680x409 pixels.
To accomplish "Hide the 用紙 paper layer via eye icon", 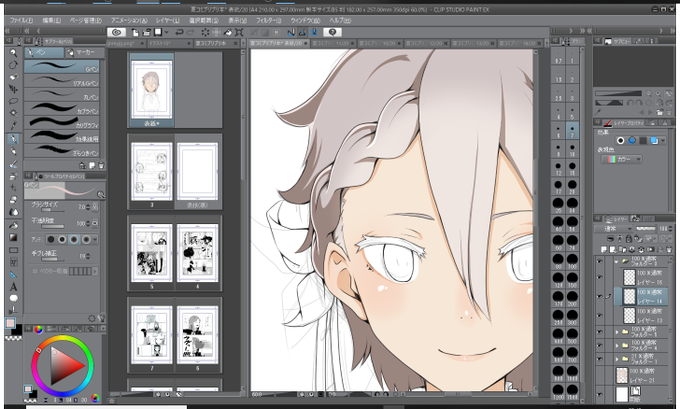I will [x=600, y=395].
